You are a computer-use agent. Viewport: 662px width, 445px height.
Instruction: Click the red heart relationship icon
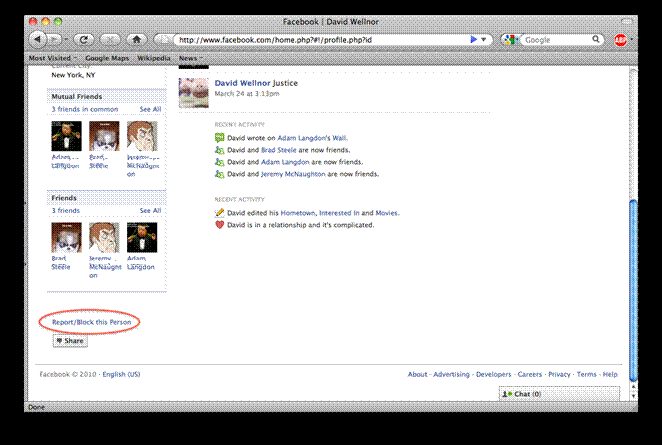pos(219,225)
